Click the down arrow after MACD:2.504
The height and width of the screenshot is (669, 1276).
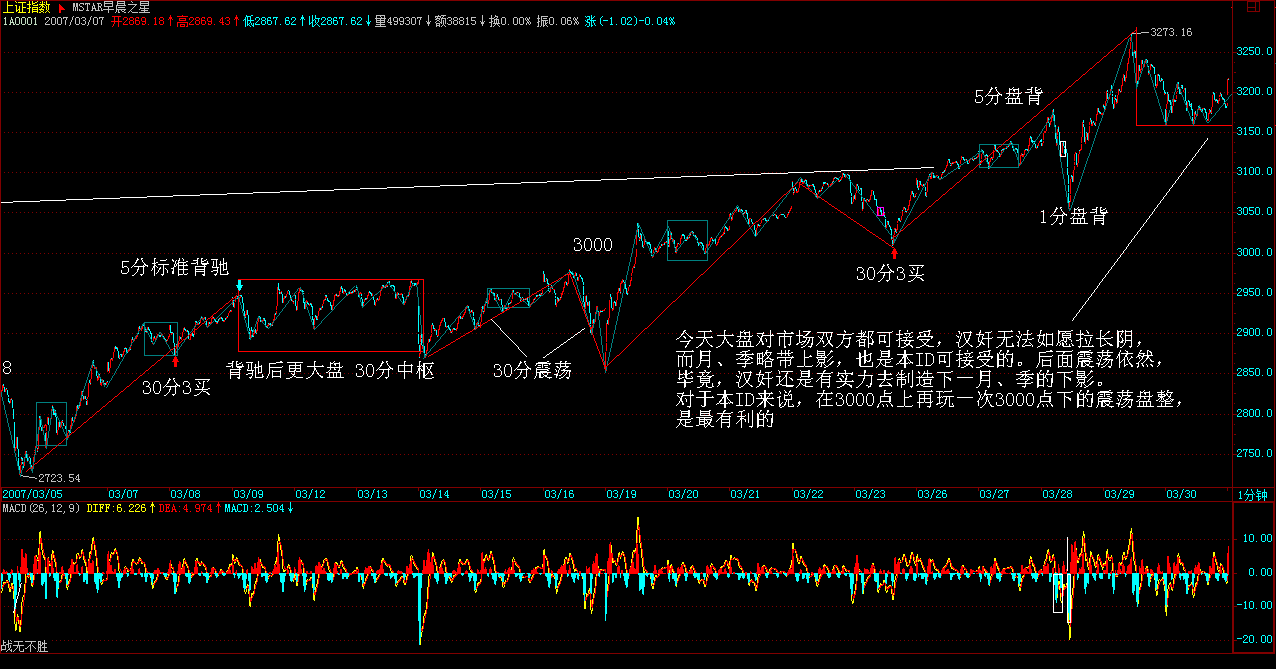292,508
